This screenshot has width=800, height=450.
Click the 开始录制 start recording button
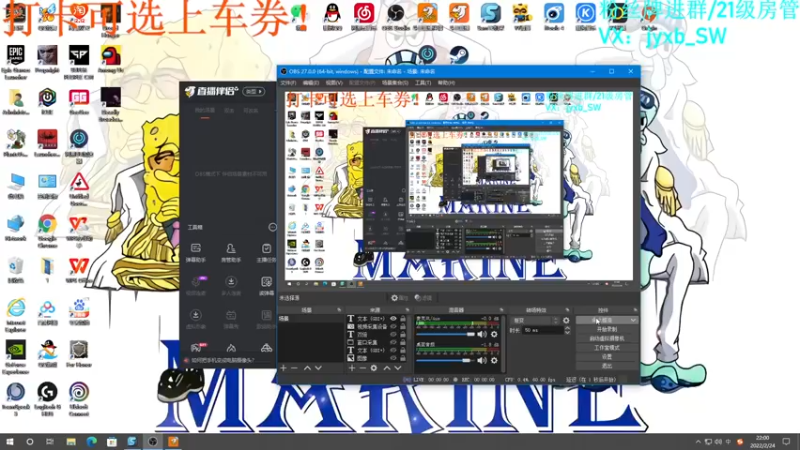tap(607, 330)
